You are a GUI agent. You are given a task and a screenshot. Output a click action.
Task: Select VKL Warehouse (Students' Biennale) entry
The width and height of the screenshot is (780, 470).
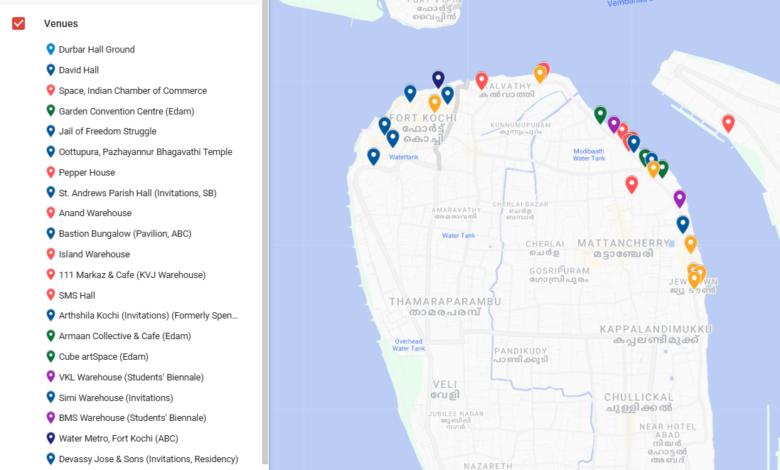[131, 377]
